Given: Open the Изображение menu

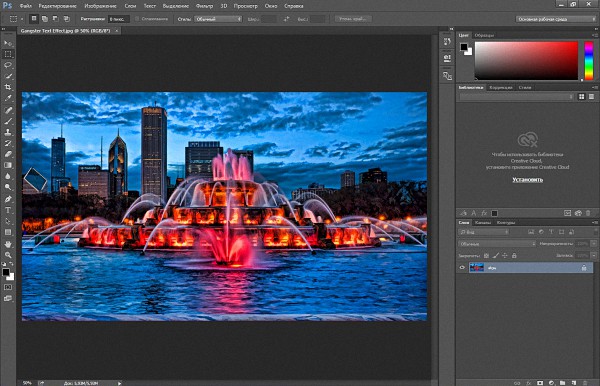Looking at the screenshot, I should click(100, 6).
